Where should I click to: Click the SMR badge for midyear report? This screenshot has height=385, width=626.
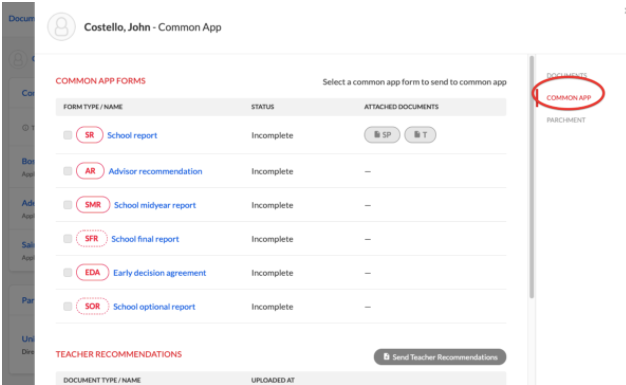(93, 204)
